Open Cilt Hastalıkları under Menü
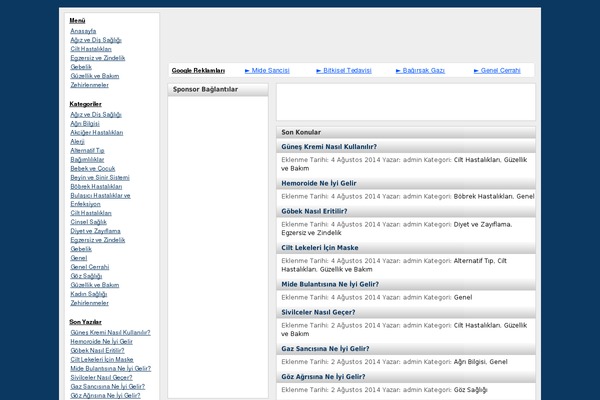Viewport: 600px width, 400px height. click(x=91, y=49)
